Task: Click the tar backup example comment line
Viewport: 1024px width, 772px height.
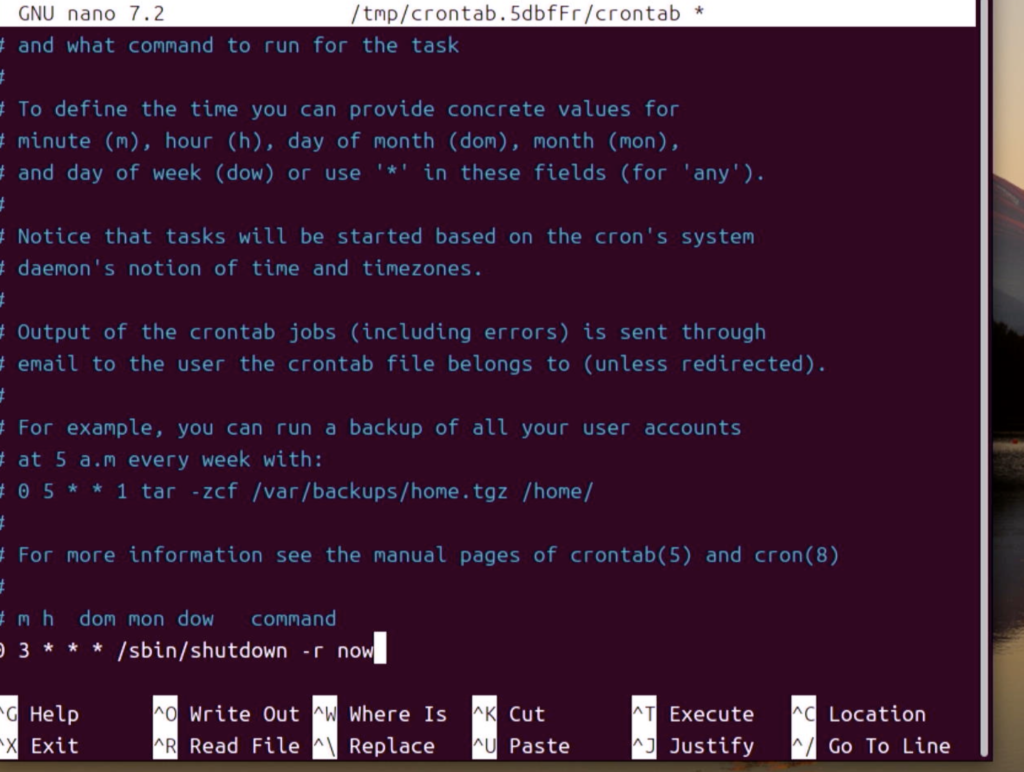Action: click(296, 491)
